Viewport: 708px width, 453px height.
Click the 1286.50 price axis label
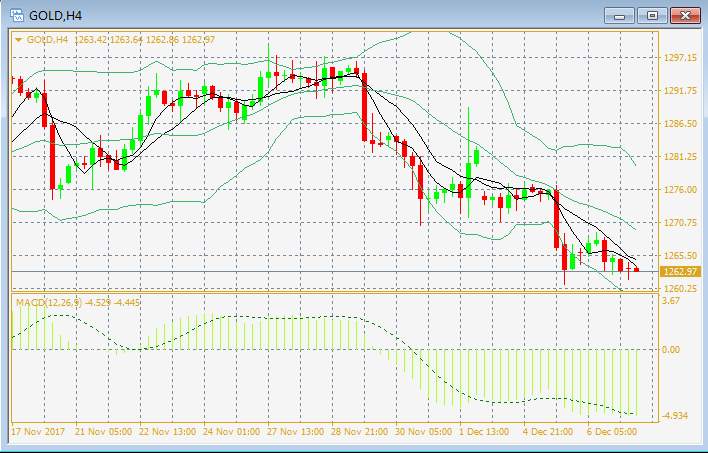[x=680, y=123]
